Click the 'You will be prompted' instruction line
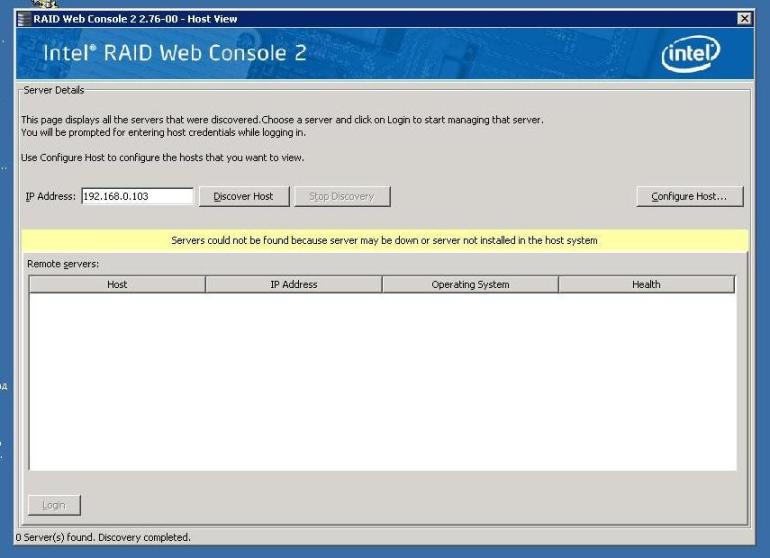Viewport: 770px width, 558px height. pos(164,133)
